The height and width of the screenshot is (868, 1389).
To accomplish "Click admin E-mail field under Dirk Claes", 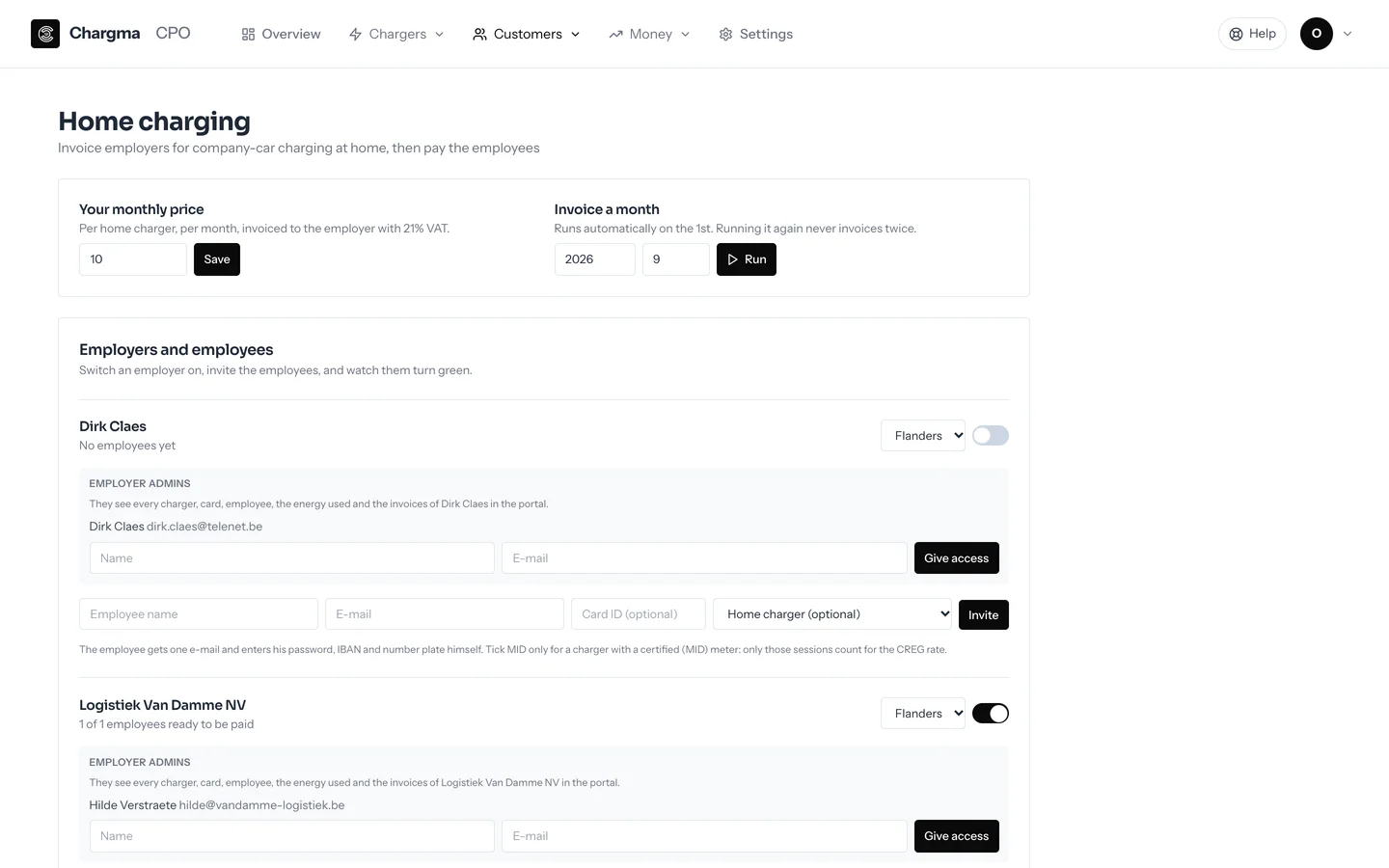I will (x=704, y=558).
